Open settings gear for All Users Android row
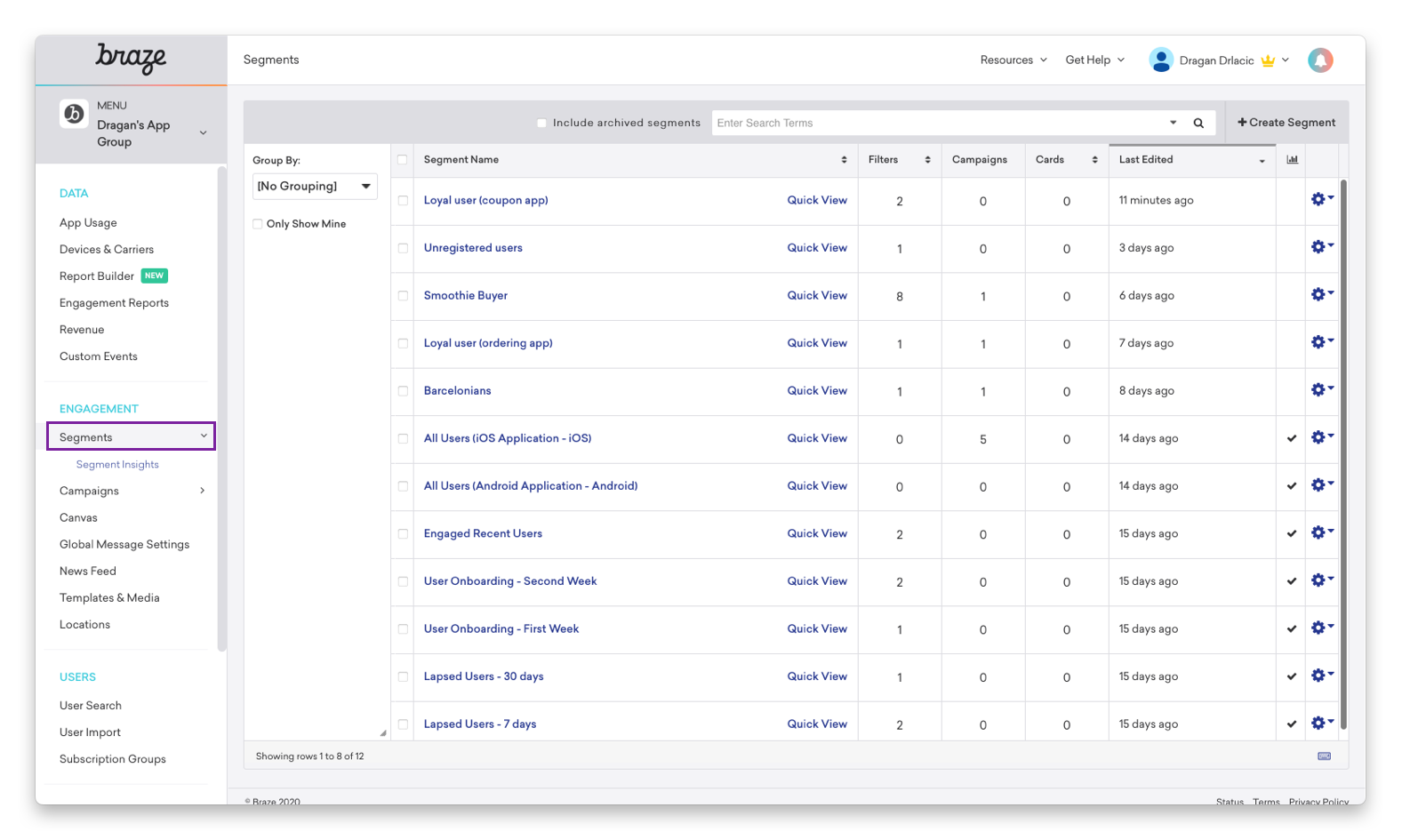This screenshot has width=1402, height=840. pos(1322,485)
